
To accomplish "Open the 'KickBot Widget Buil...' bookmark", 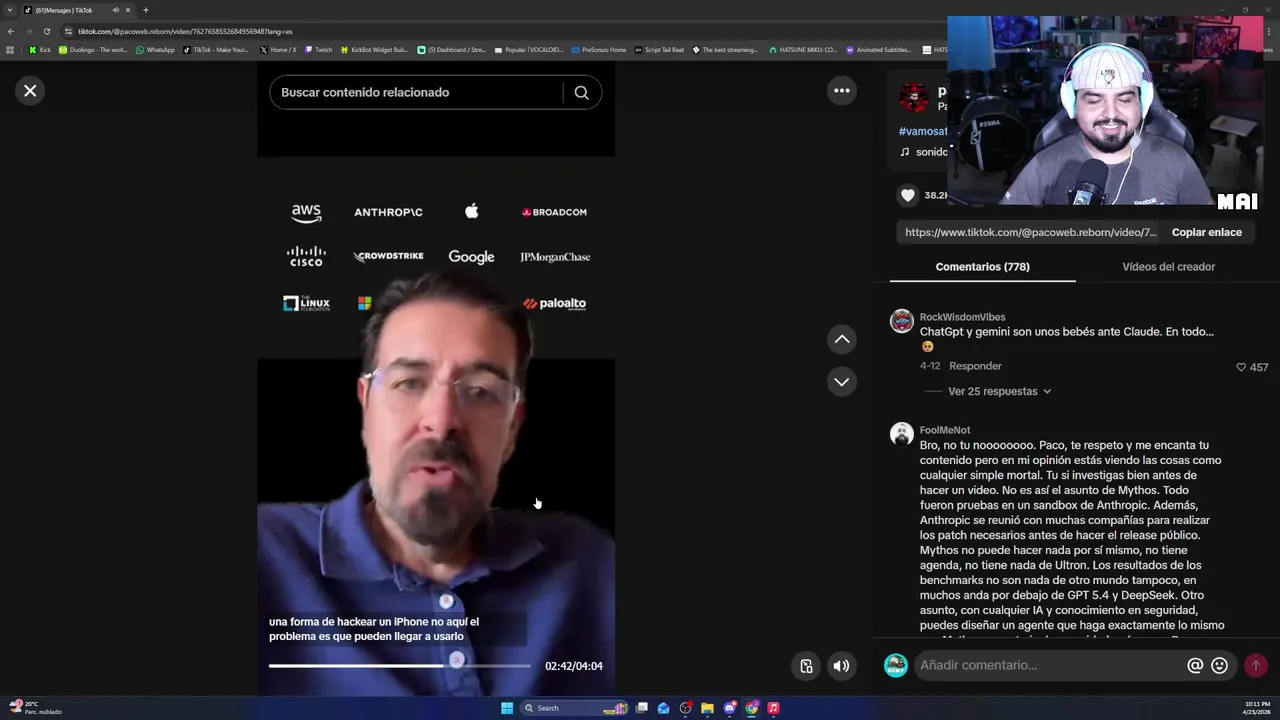I will coord(374,49).
